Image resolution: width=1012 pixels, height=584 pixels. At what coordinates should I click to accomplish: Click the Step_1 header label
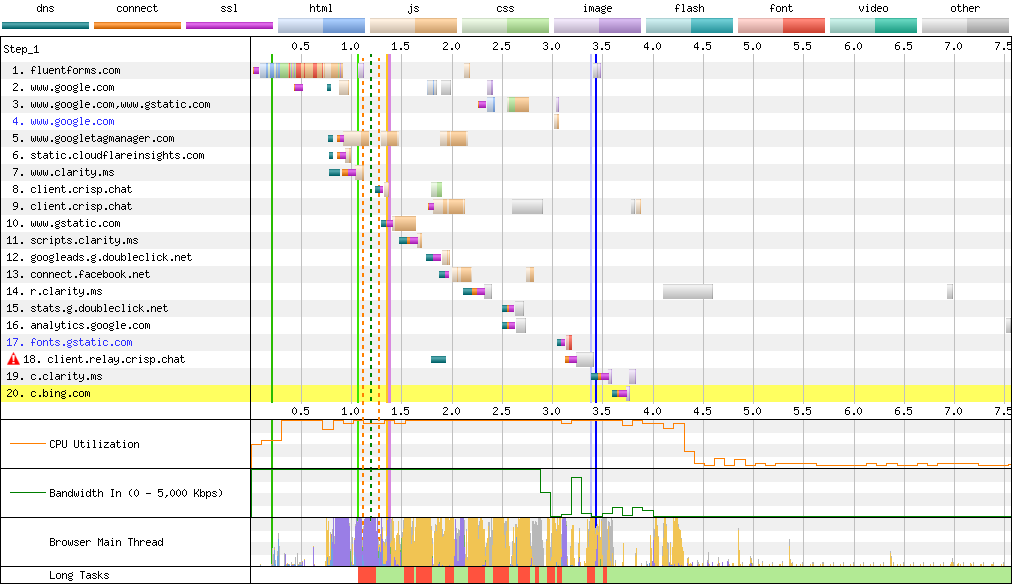click(21, 49)
